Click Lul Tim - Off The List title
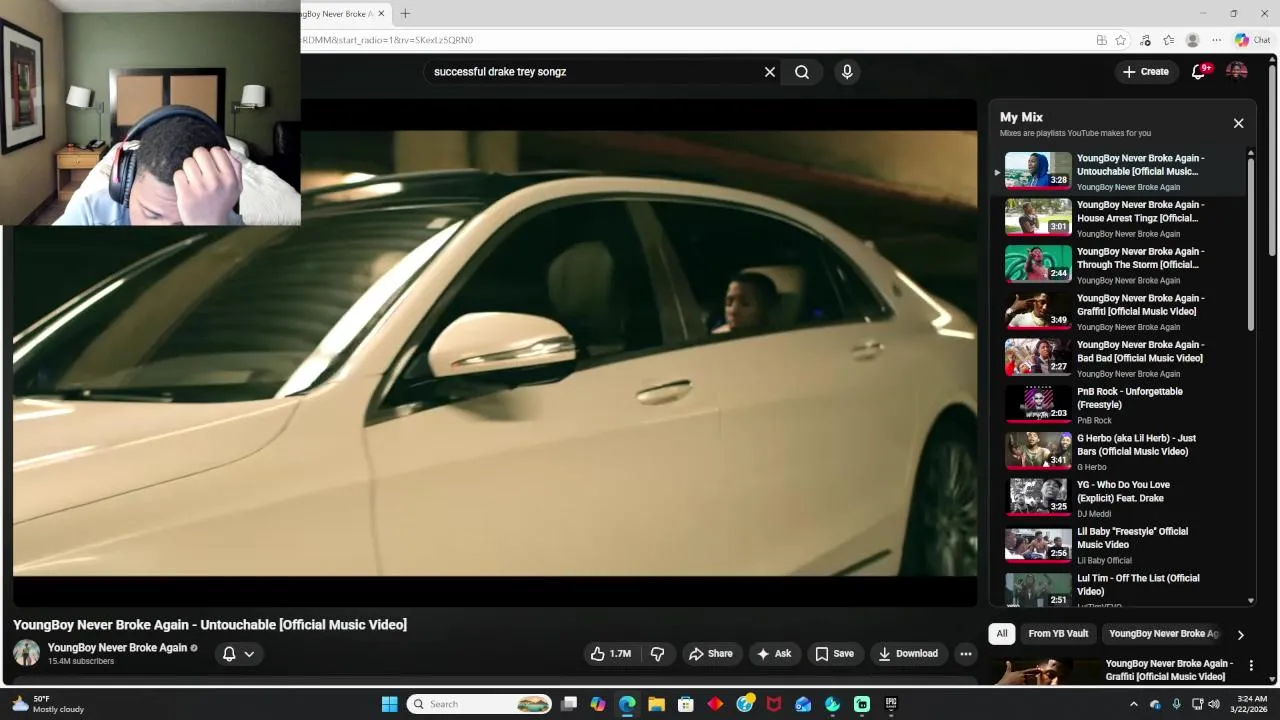Image resolution: width=1280 pixels, height=720 pixels. [x=1138, y=585]
